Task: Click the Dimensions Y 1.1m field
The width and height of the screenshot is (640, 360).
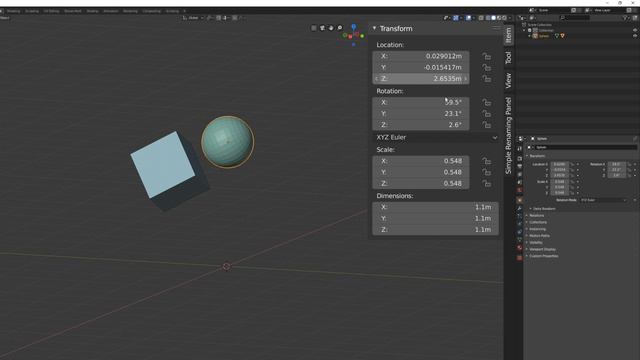Action: pos(436,218)
